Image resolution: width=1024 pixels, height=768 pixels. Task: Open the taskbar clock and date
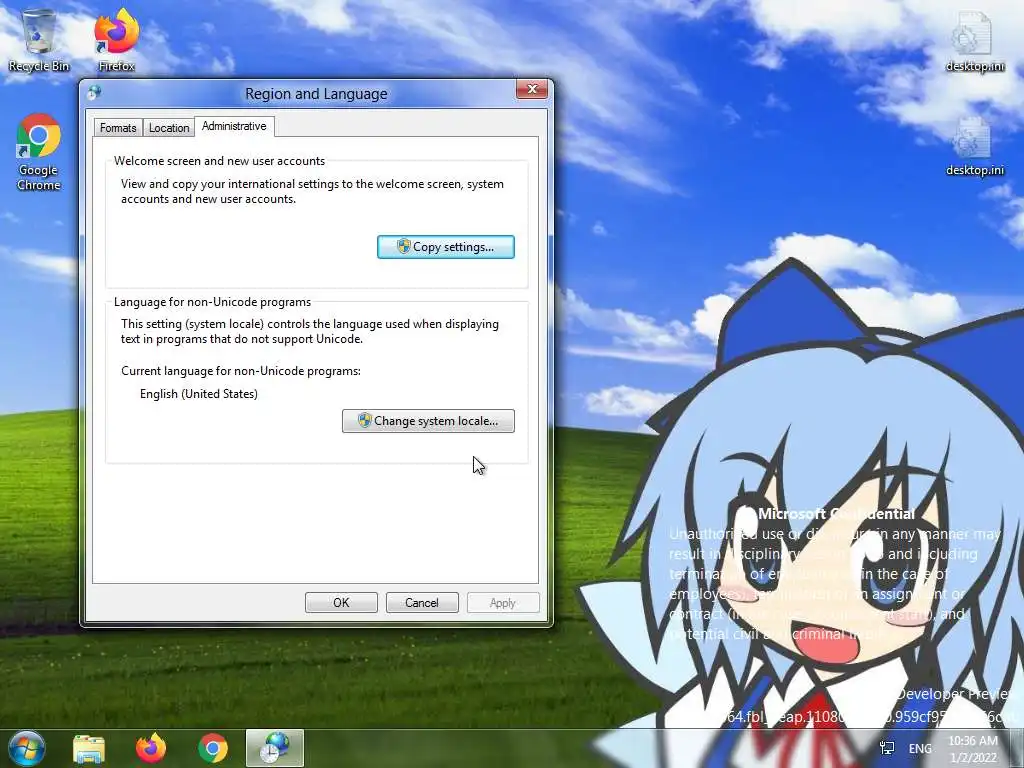tap(973, 749)
